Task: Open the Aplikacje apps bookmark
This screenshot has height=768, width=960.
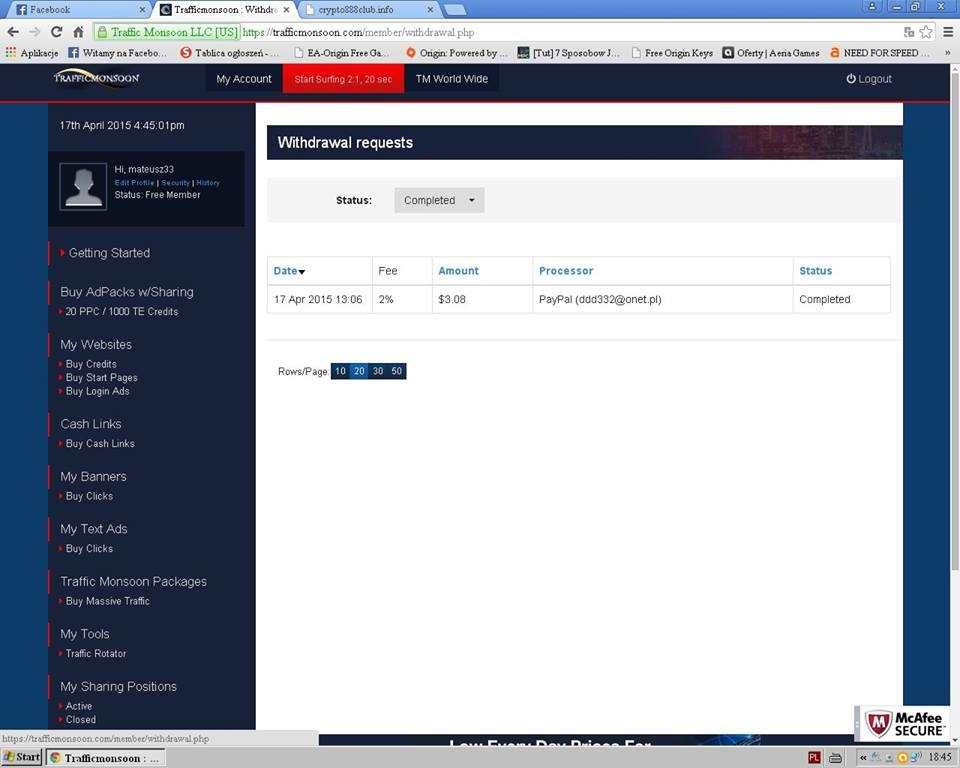Action: click(x=32, y=53)
